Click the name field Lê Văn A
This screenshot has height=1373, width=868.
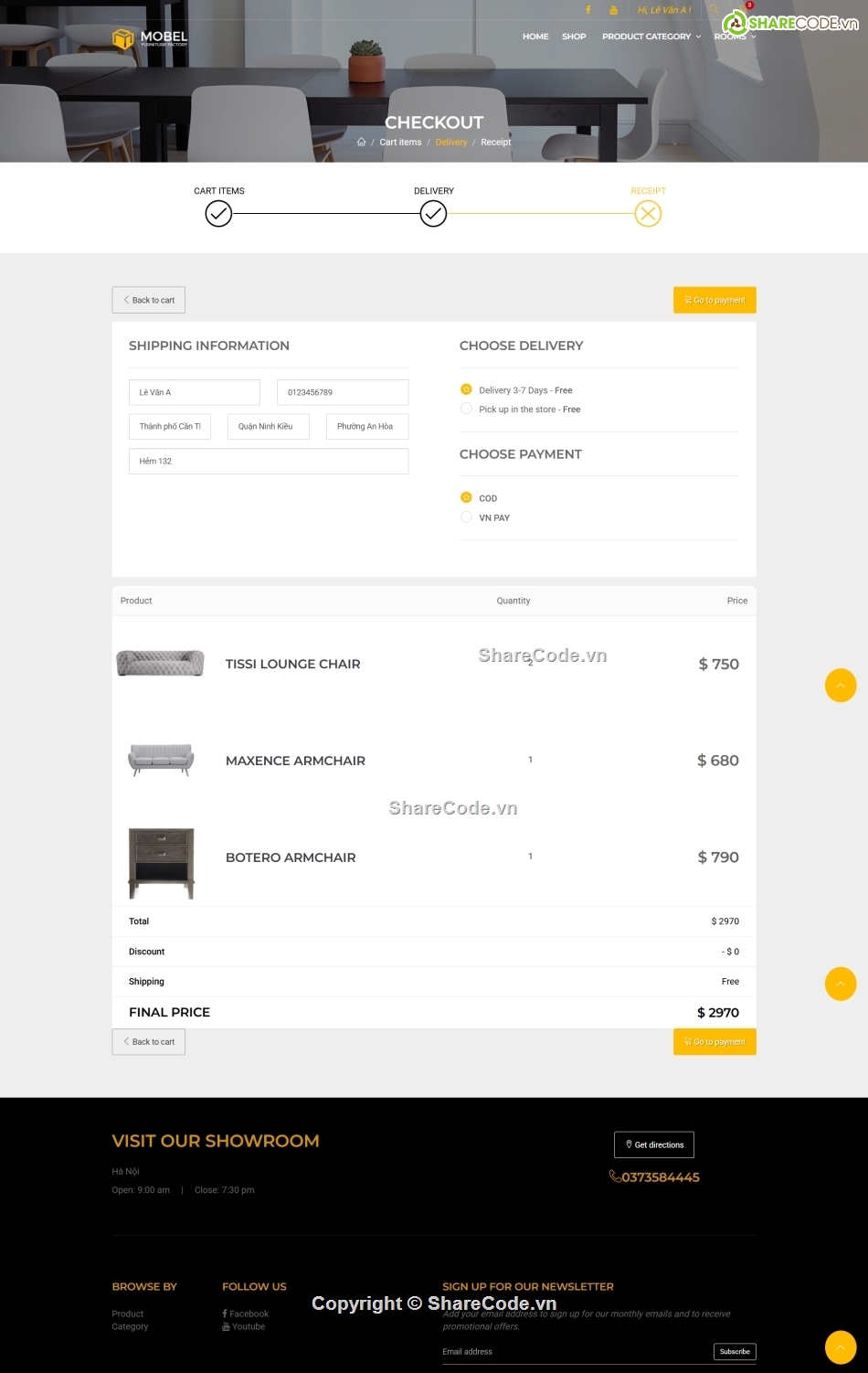[x=195, y=392]
